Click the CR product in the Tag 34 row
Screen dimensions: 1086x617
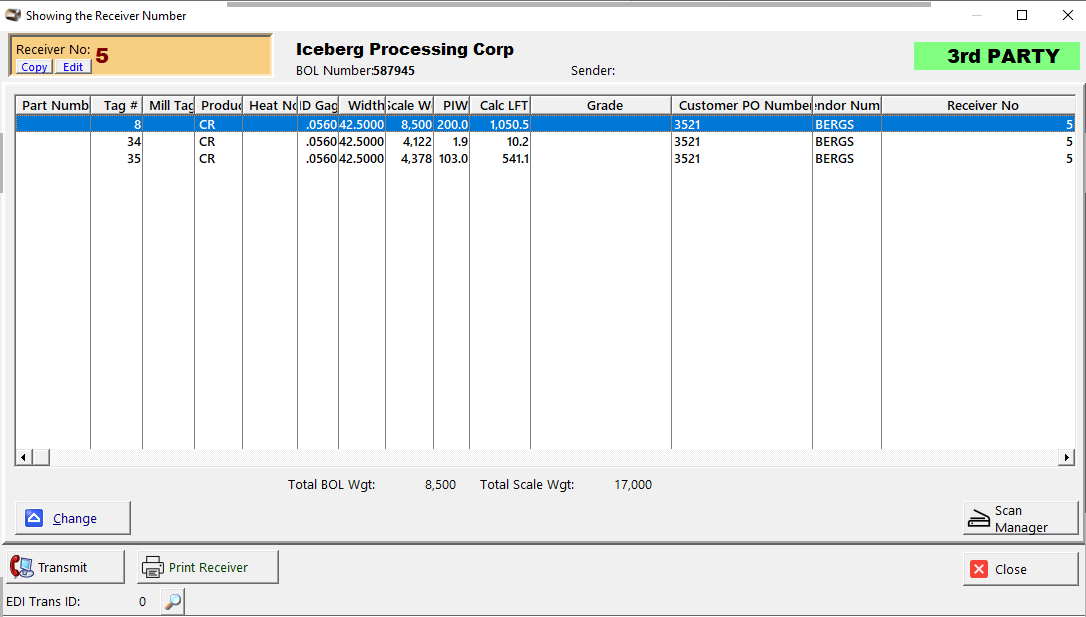coord(207,141)
